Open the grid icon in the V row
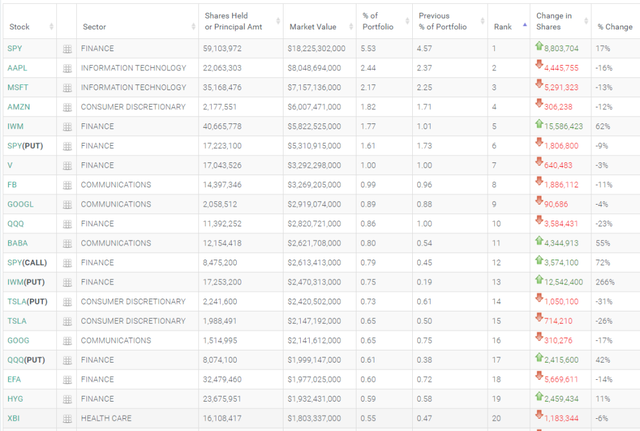The image size is (640, 431). [67, 166]
